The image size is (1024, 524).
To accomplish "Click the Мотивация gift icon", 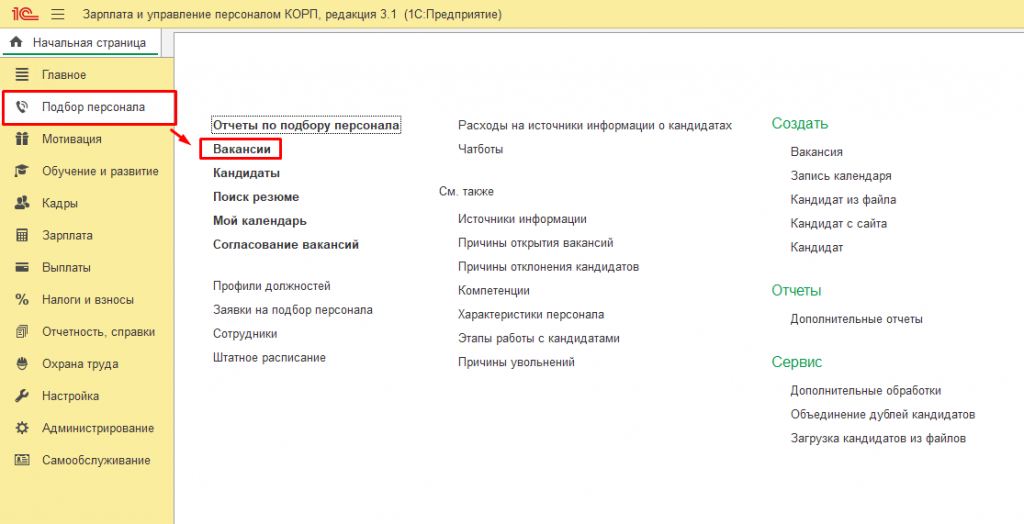I will [22, 139].
